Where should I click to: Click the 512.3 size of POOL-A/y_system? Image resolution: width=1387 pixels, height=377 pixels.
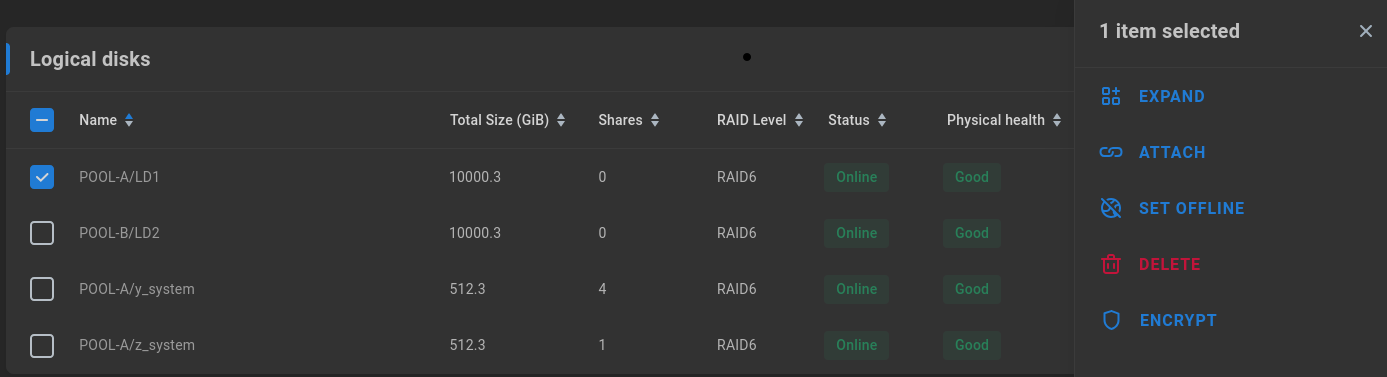point(468,289)
